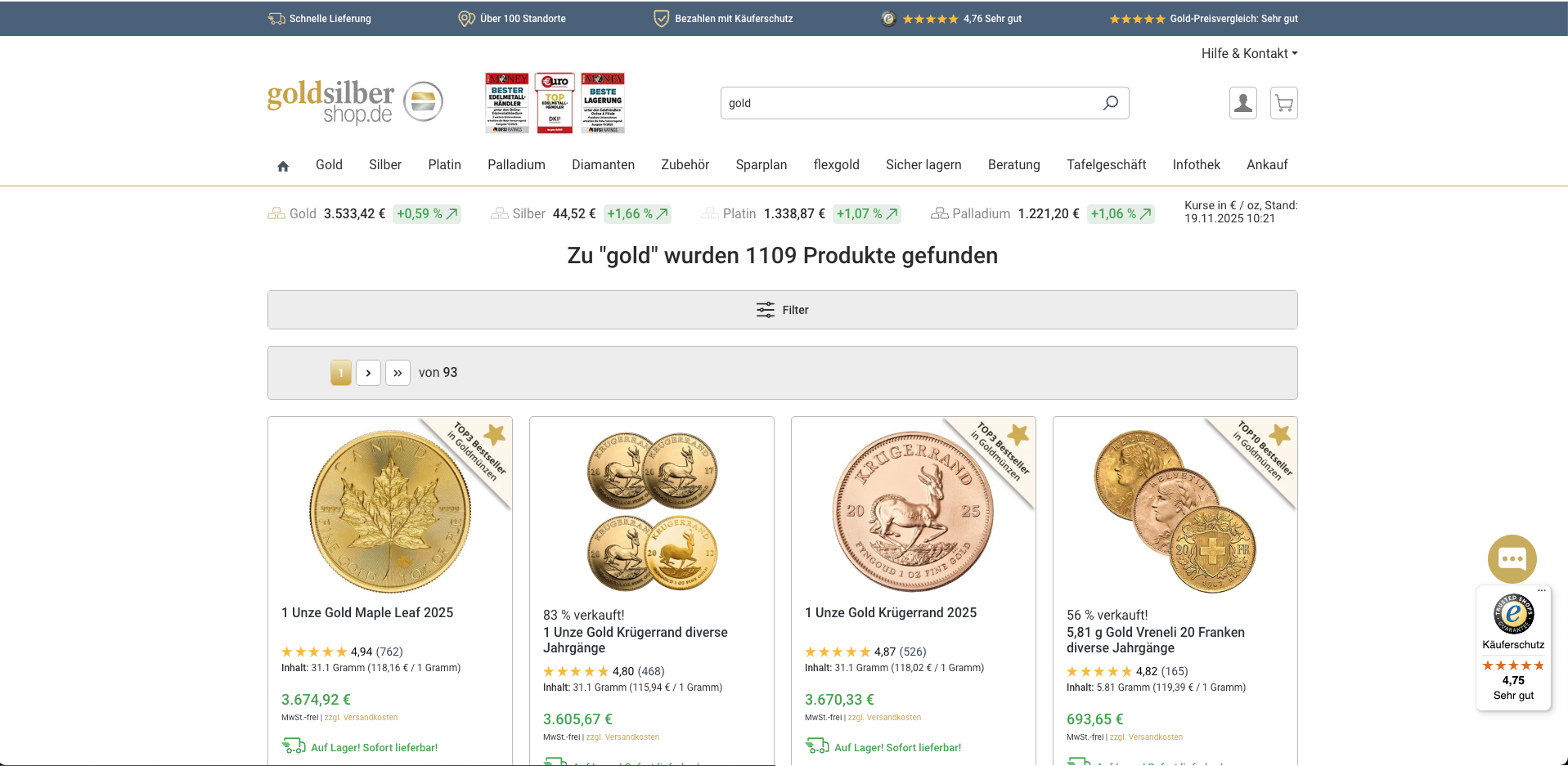Go to next results page arrow

(368, 373)
